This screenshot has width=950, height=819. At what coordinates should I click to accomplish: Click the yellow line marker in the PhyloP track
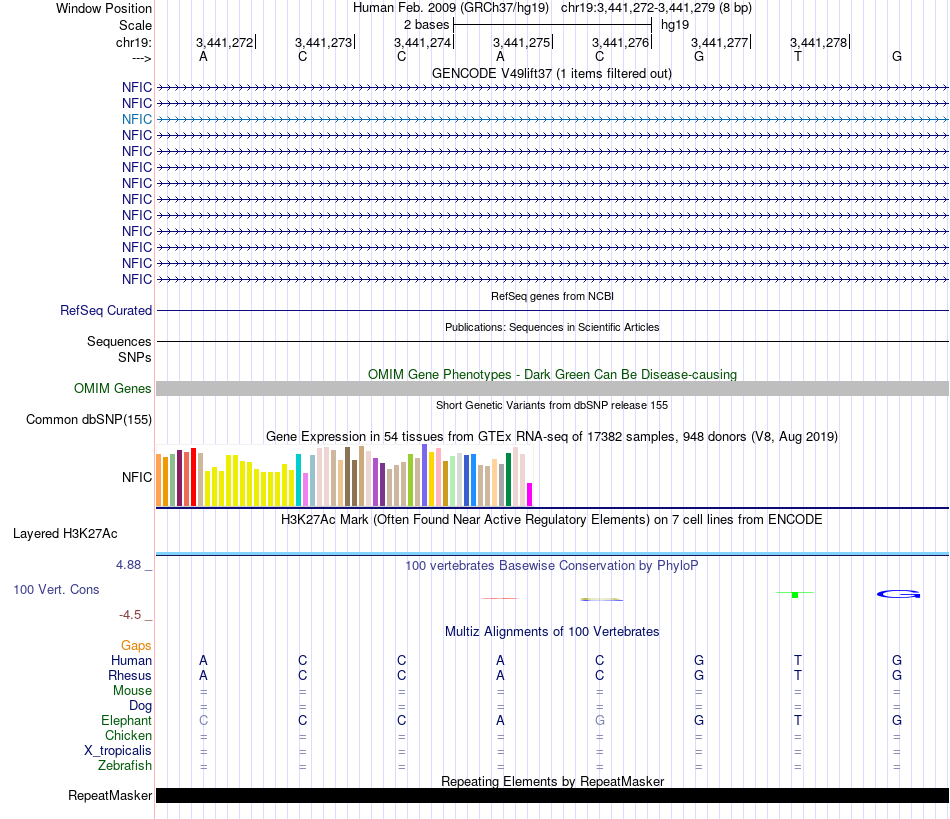click(602, 600)
